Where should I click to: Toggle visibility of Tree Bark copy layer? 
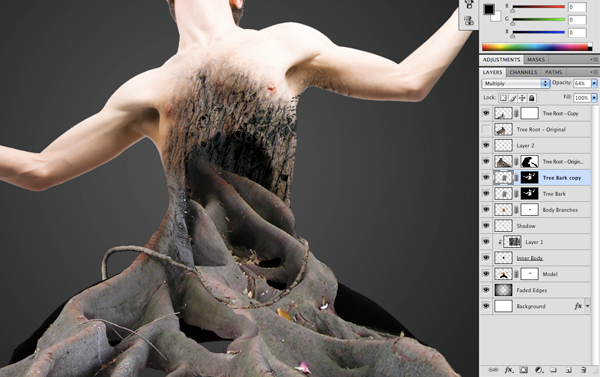pyautogui.click(x=486, y=178)
